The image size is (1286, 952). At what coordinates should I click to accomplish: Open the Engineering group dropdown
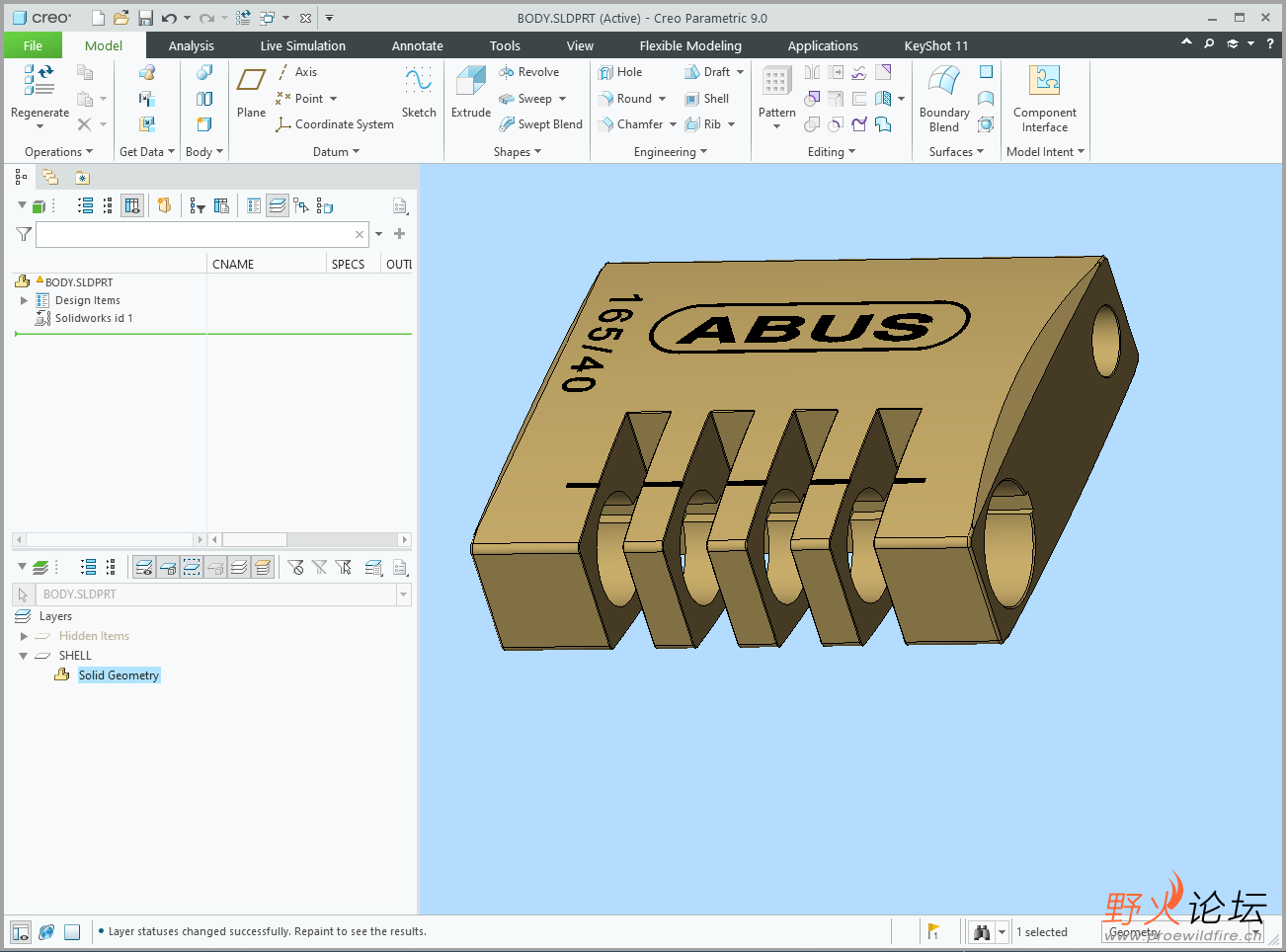coord(671,152)
